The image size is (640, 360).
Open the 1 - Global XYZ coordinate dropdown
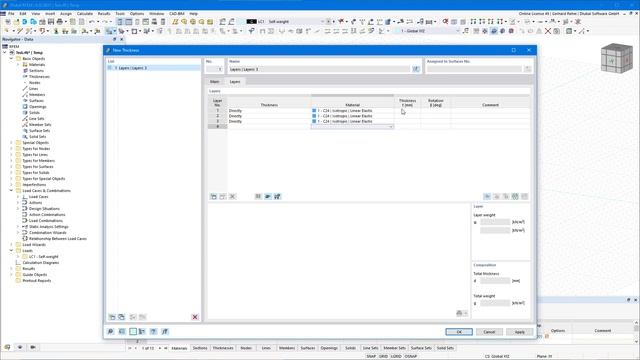[x=458, y=31]
